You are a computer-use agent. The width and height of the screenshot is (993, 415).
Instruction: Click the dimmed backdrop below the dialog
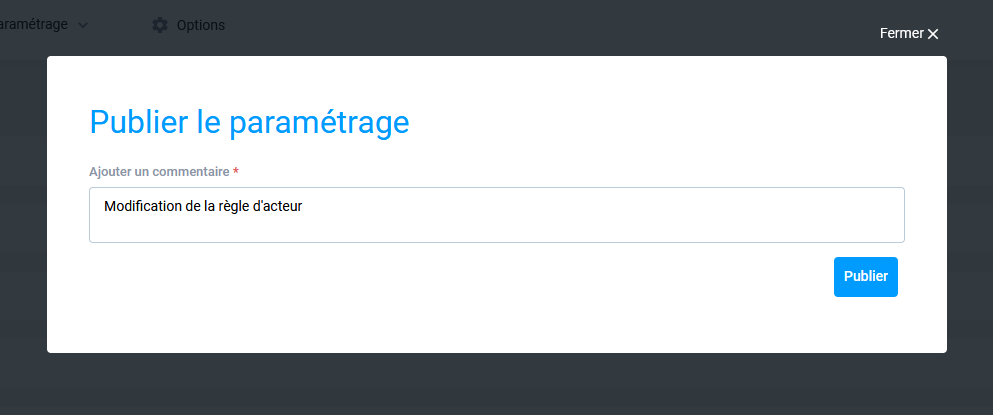point(496,385)
